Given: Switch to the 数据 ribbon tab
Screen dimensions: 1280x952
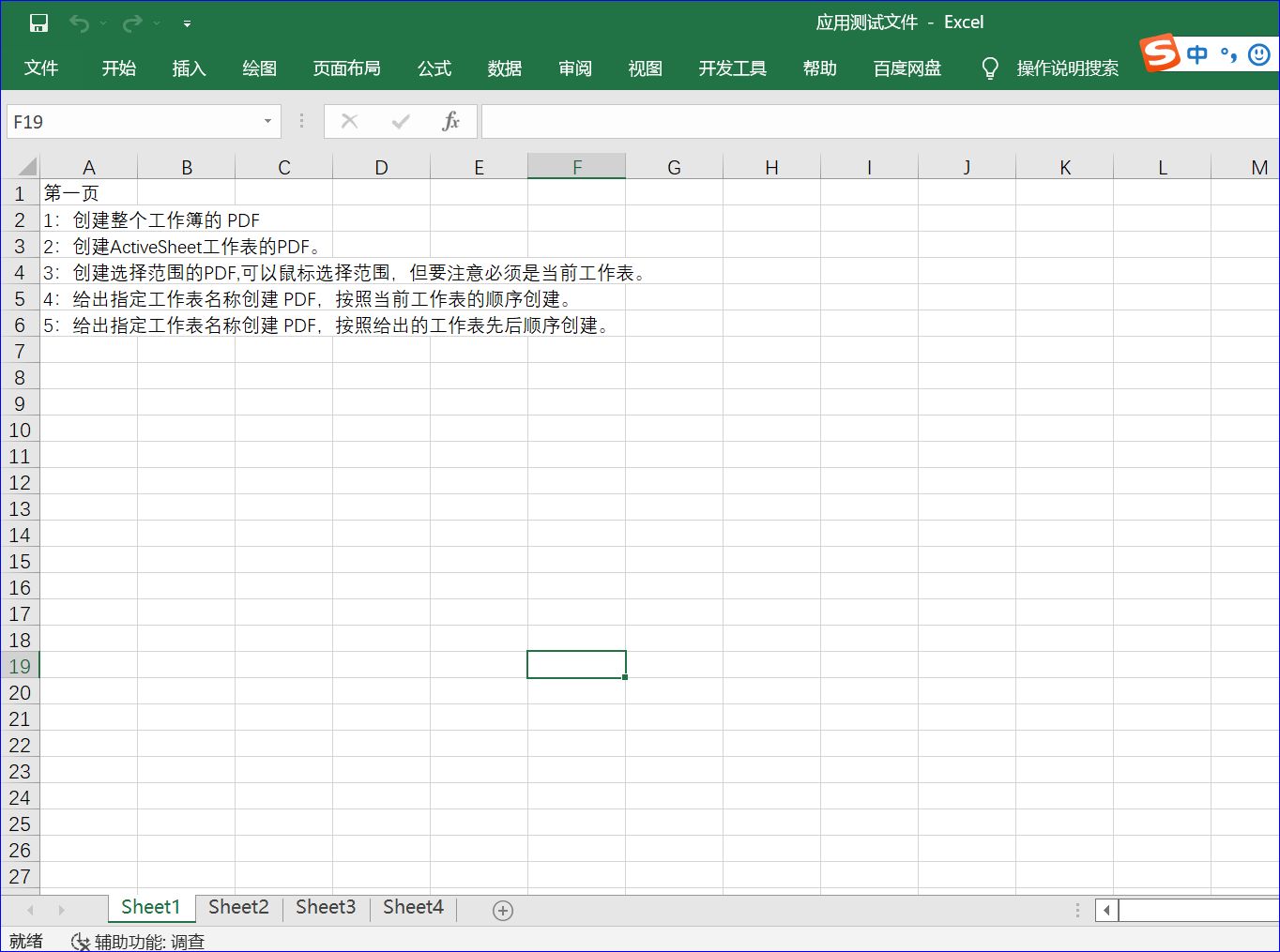Looking at the screenshot, I should coord(505,68).
